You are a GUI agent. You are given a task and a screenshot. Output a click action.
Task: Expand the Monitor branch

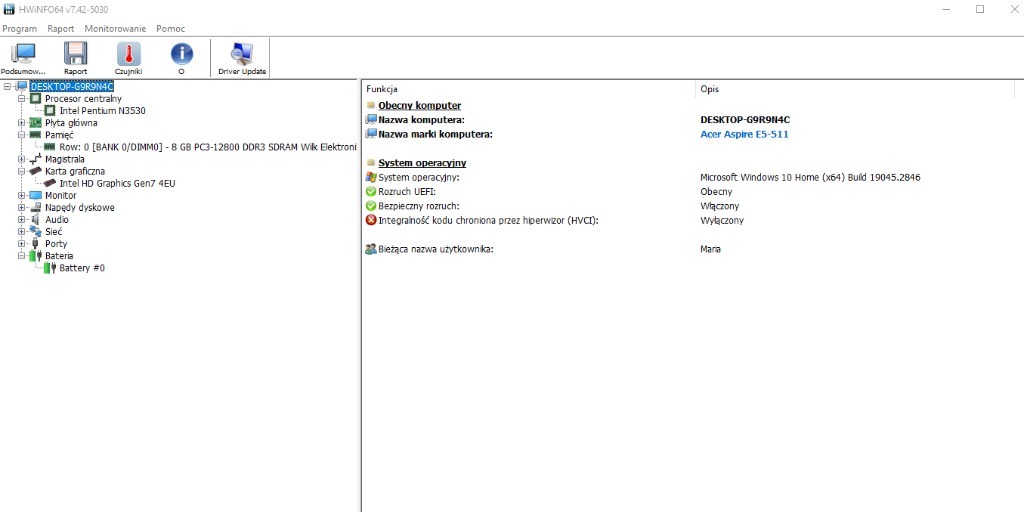pos(22,195)
